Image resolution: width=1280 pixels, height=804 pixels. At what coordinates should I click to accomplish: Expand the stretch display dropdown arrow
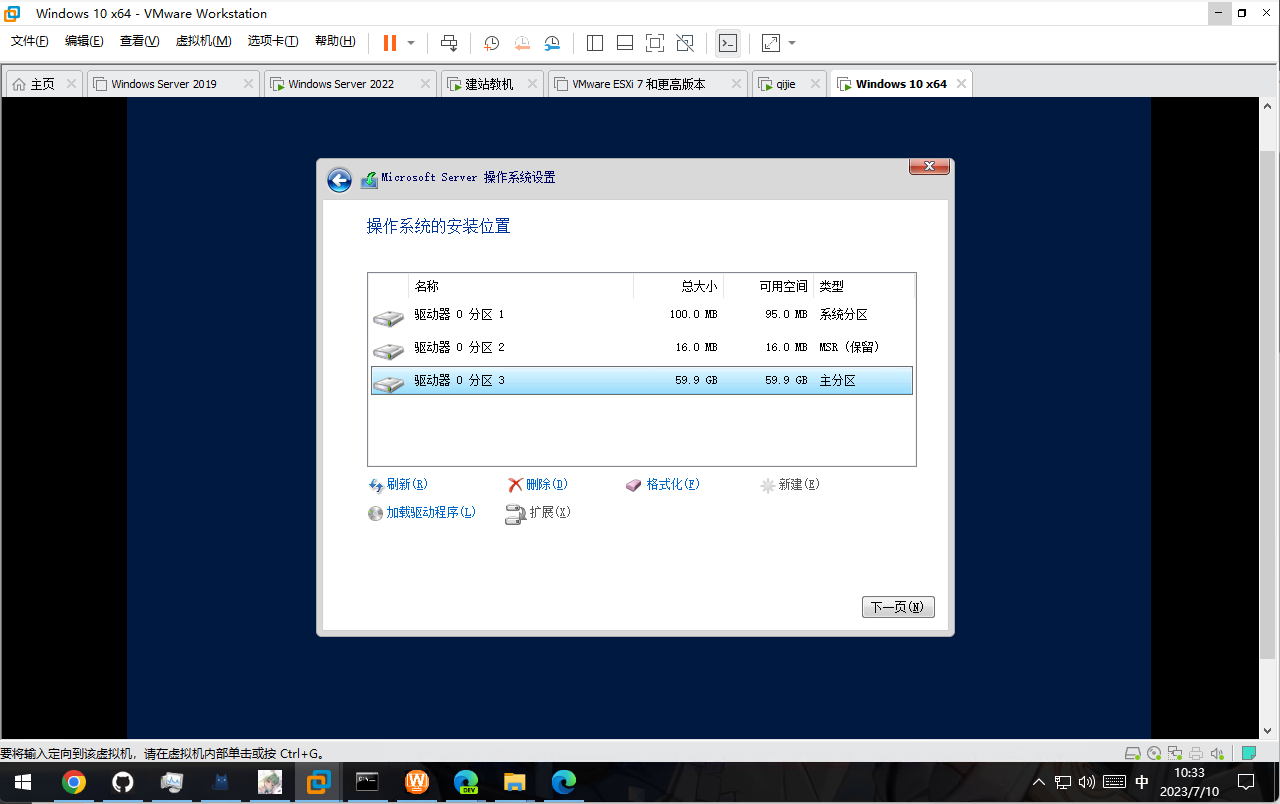tap(792, 43)
